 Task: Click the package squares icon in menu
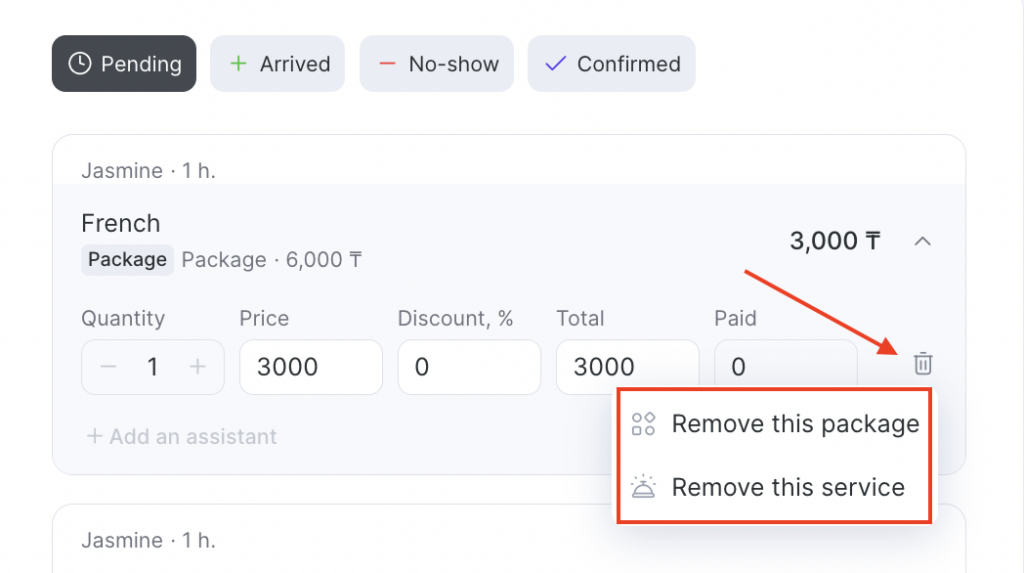pos(643,424)
